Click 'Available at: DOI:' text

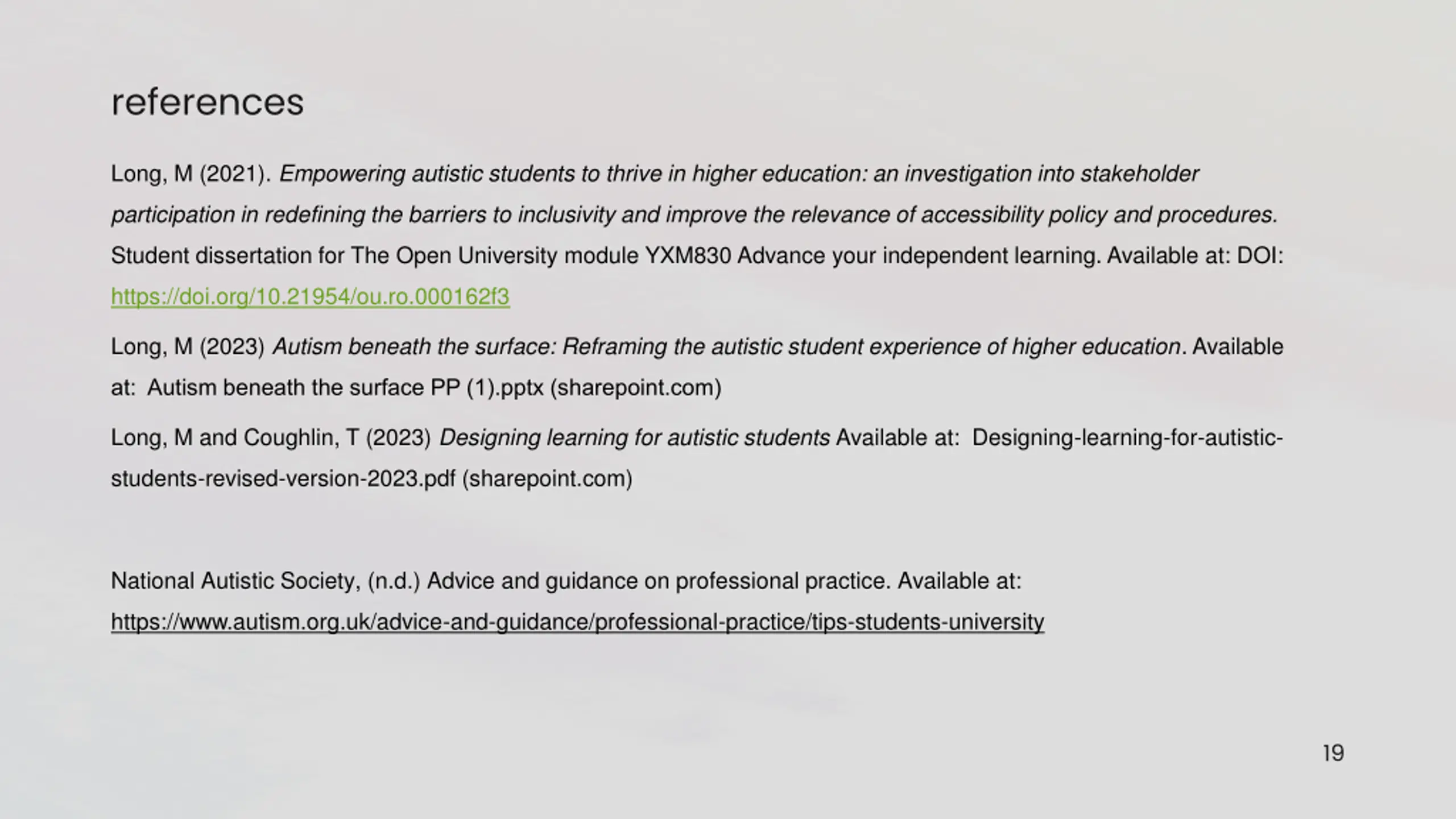pyautogui.click(x=1195, y=256)
